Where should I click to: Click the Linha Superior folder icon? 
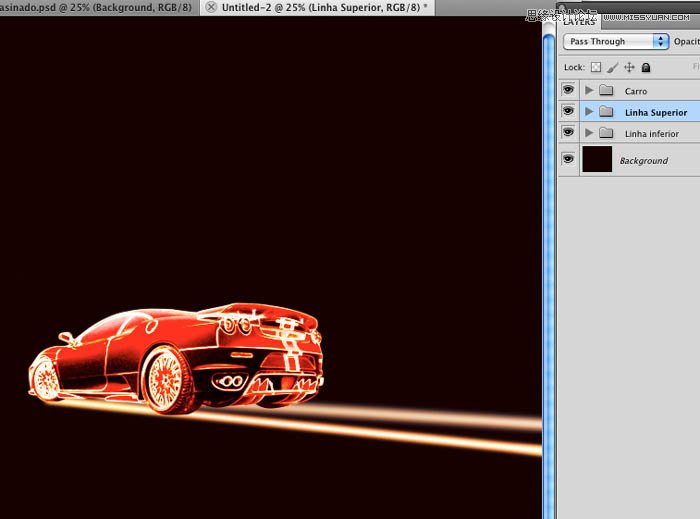coord(606,112)
